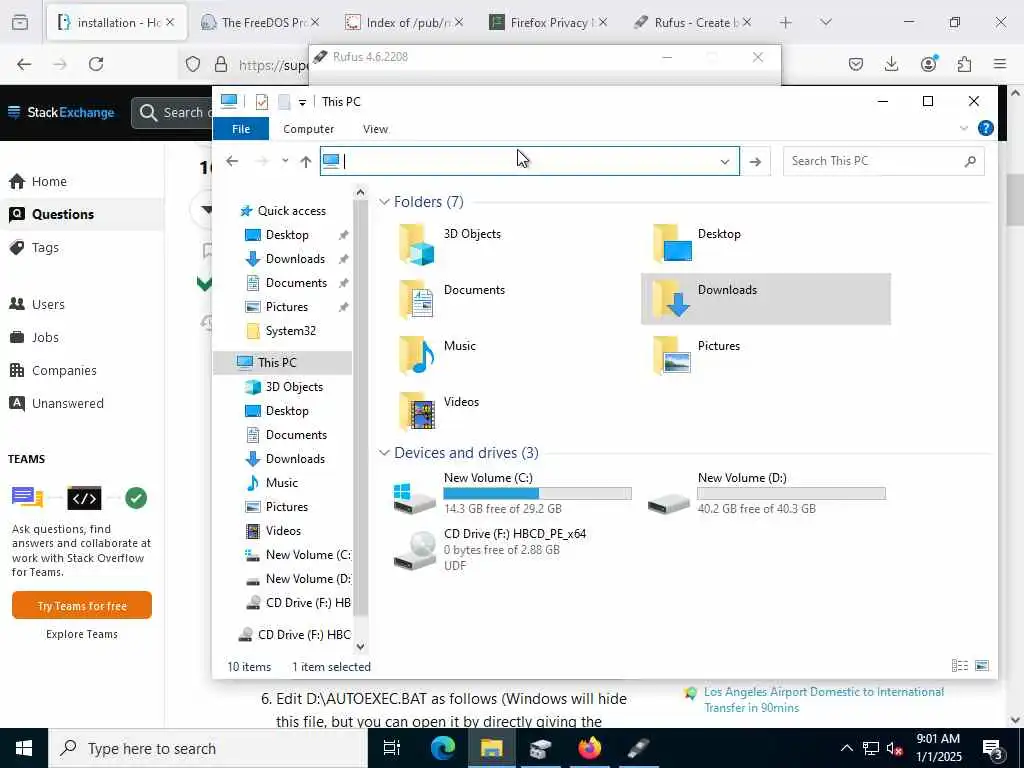Image resolution: width=1024 pixels, height=768 pixels.
Task: Open the notification center icon
Action: click(x=993, y=748)
